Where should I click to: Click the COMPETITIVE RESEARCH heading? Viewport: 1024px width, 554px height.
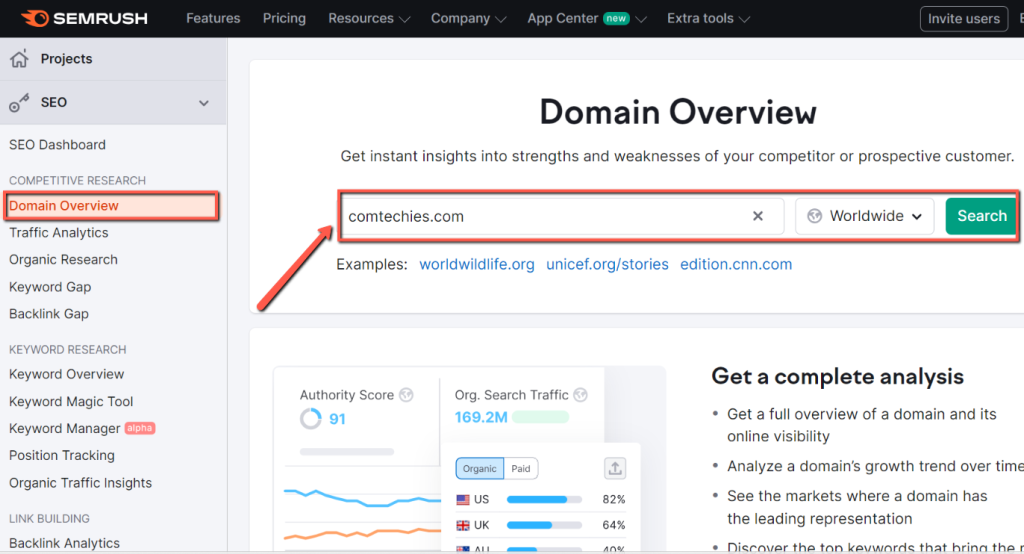coord(77,180)
